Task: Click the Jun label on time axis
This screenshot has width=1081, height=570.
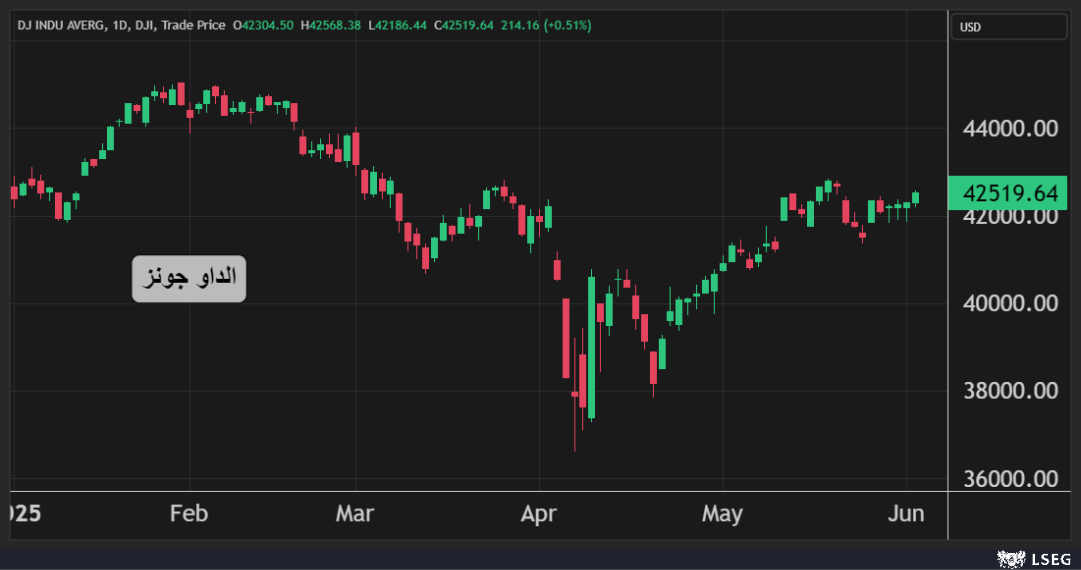Action: [906, 513]
